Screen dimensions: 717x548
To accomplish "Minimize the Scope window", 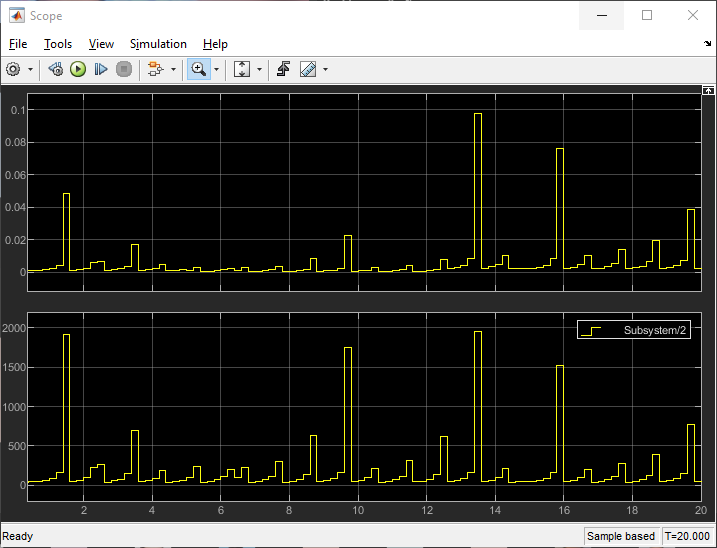I will click(x=602, y=16).
